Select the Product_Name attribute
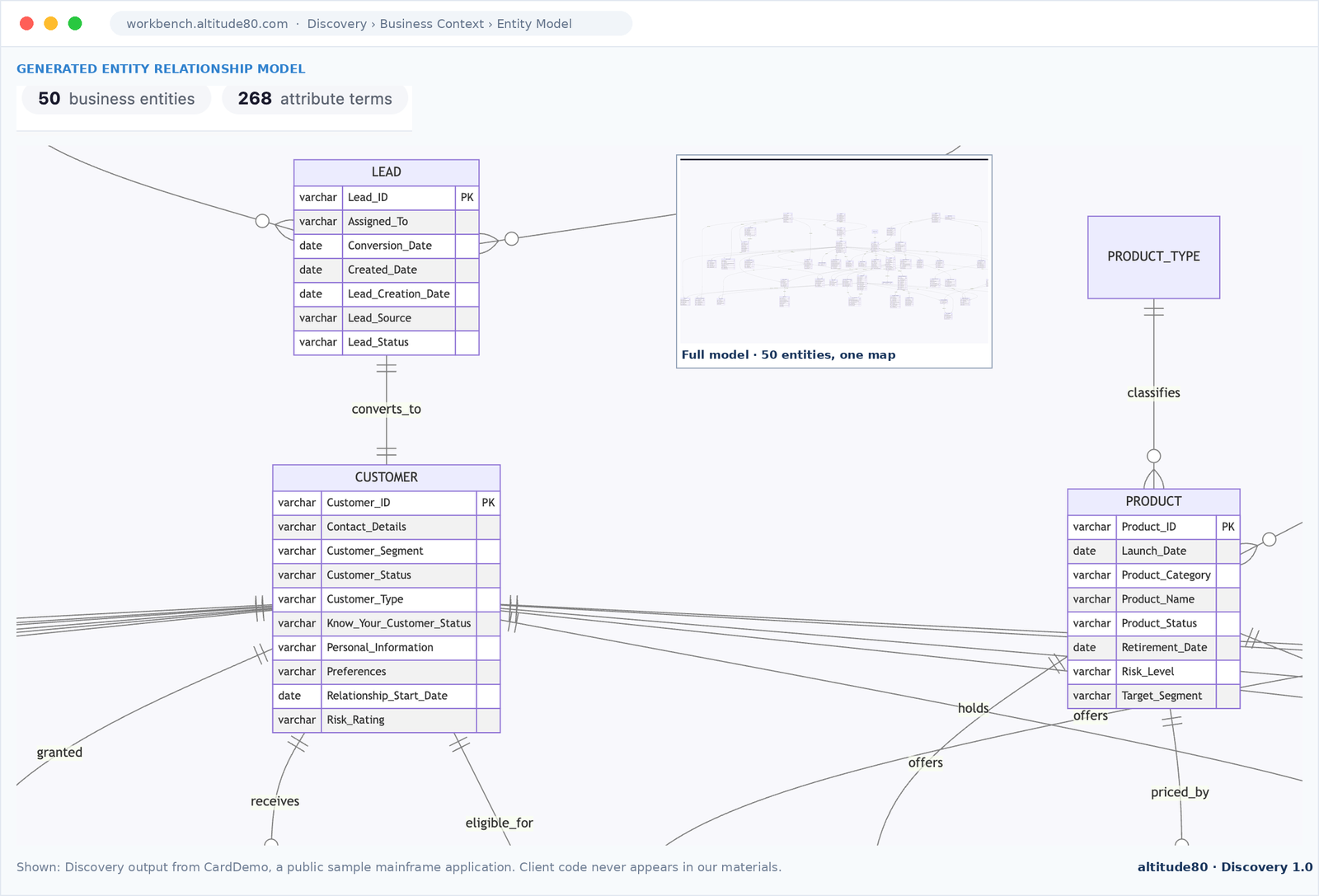This screenshot has width=1319, height=896. pos(1153,599)
